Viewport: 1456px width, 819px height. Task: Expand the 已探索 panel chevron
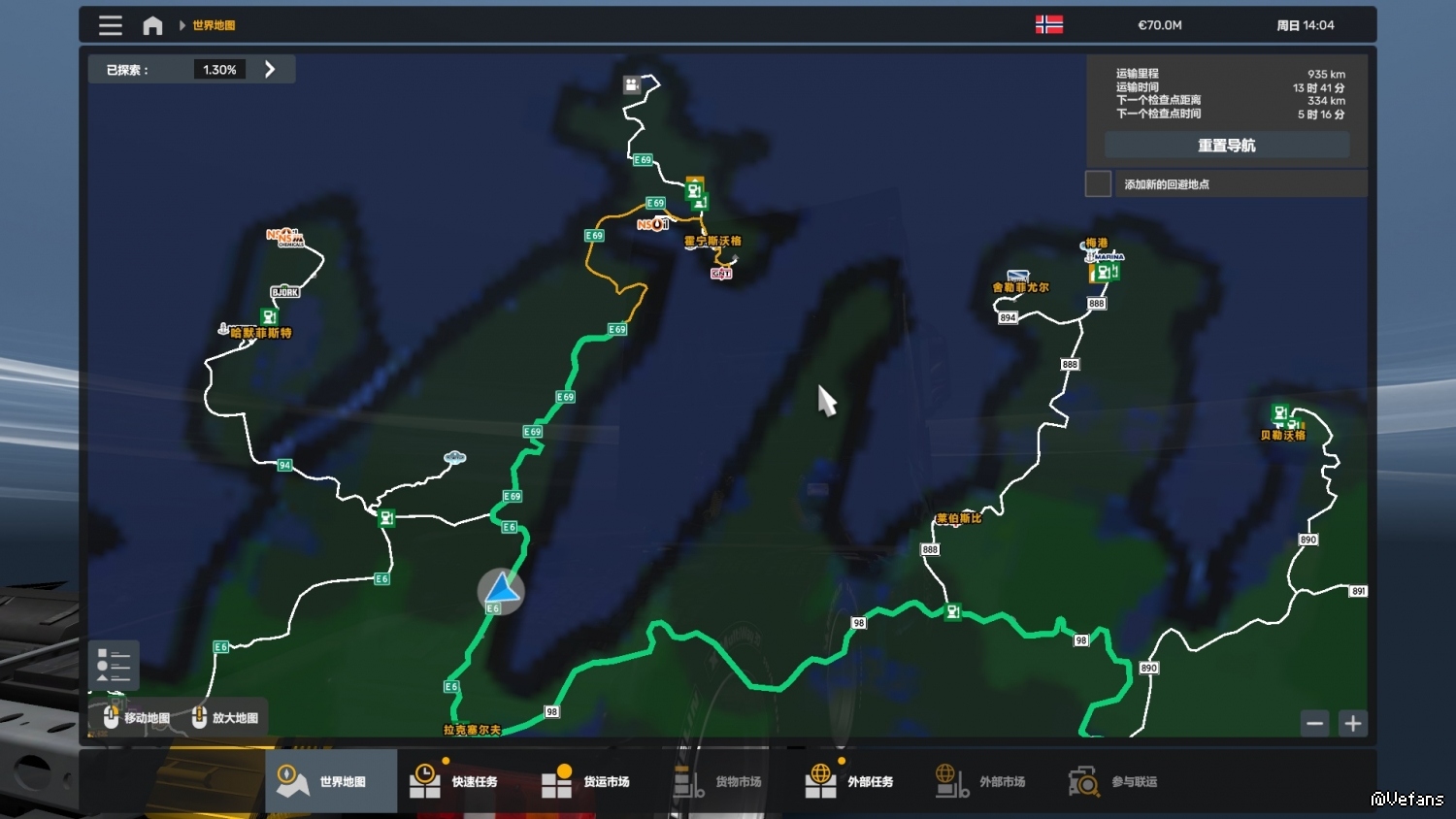click(270, 69)
